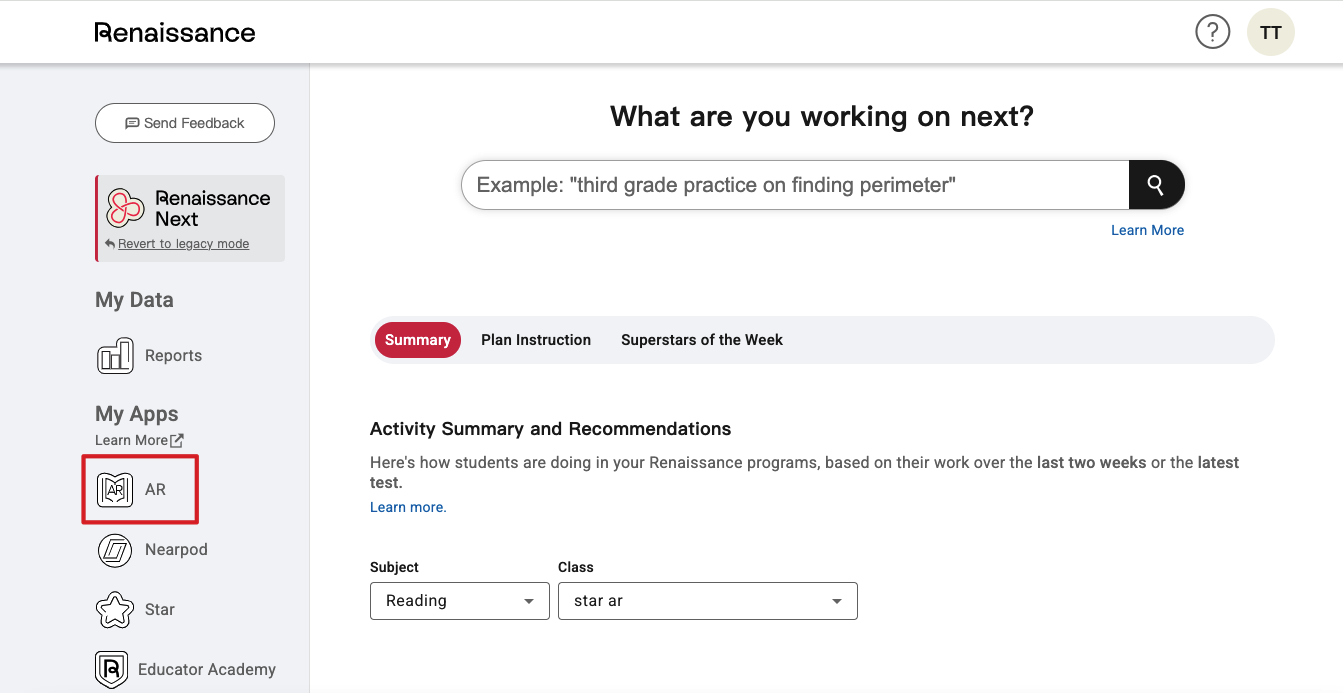Select the Summary tab
1343x693 pixels.
[x=417, y=340]
